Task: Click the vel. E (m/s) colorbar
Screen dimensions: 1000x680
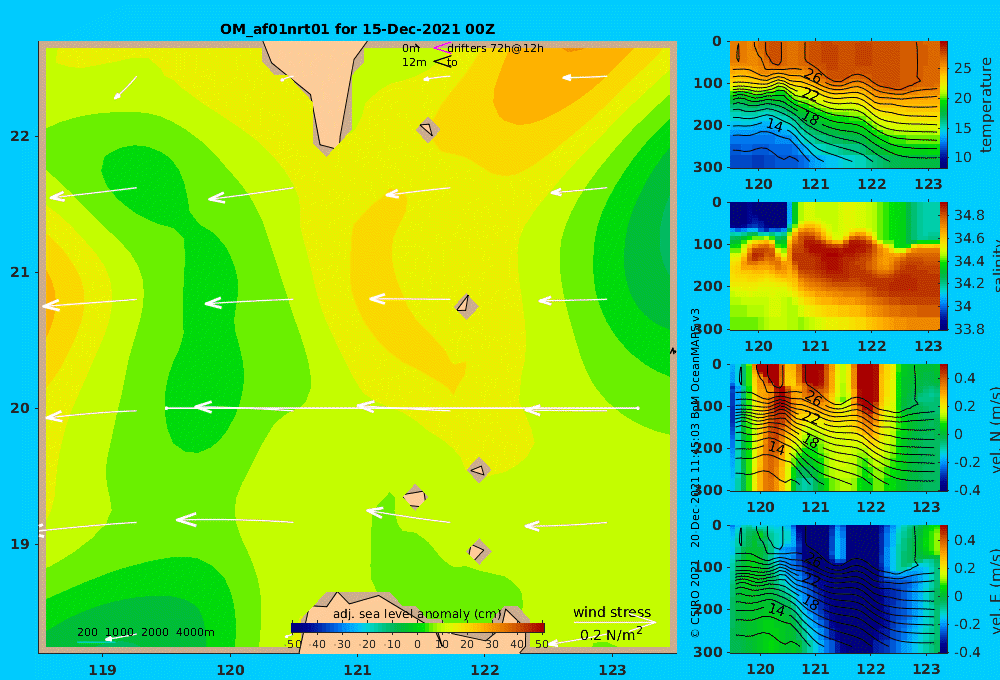Action: point(944,589)
